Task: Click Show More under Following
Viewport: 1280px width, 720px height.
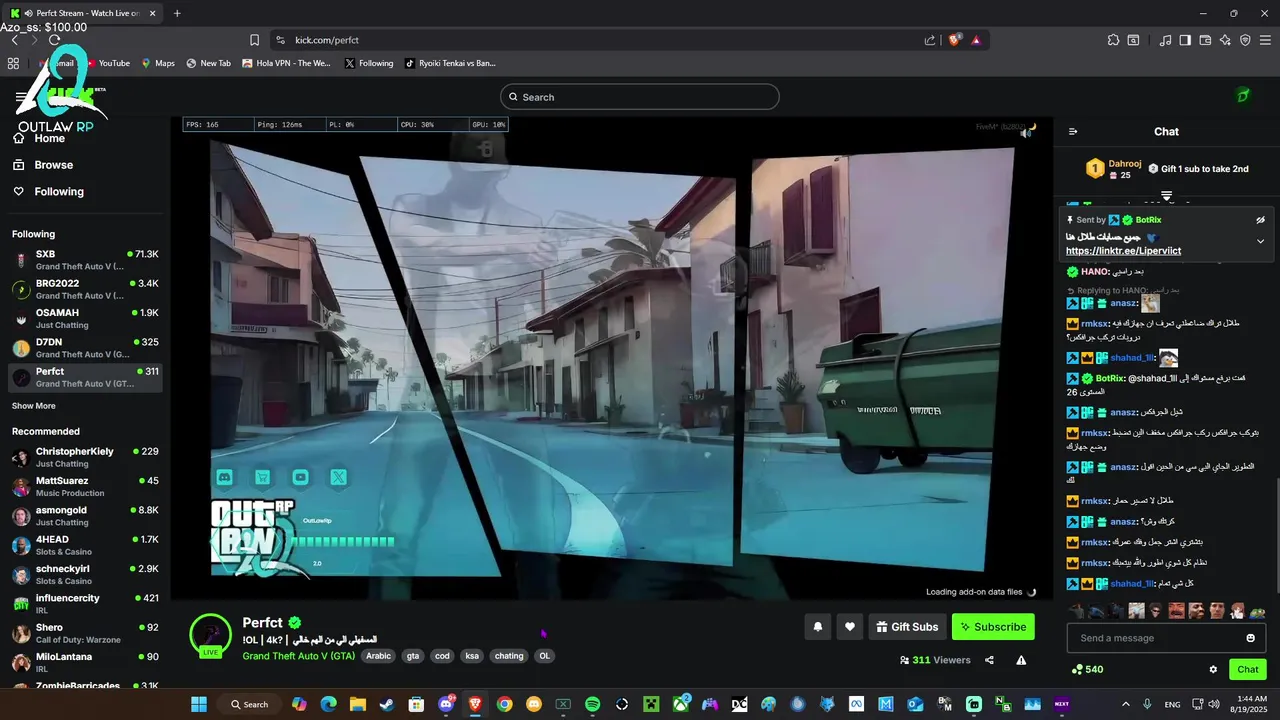Action: point(34,406)
